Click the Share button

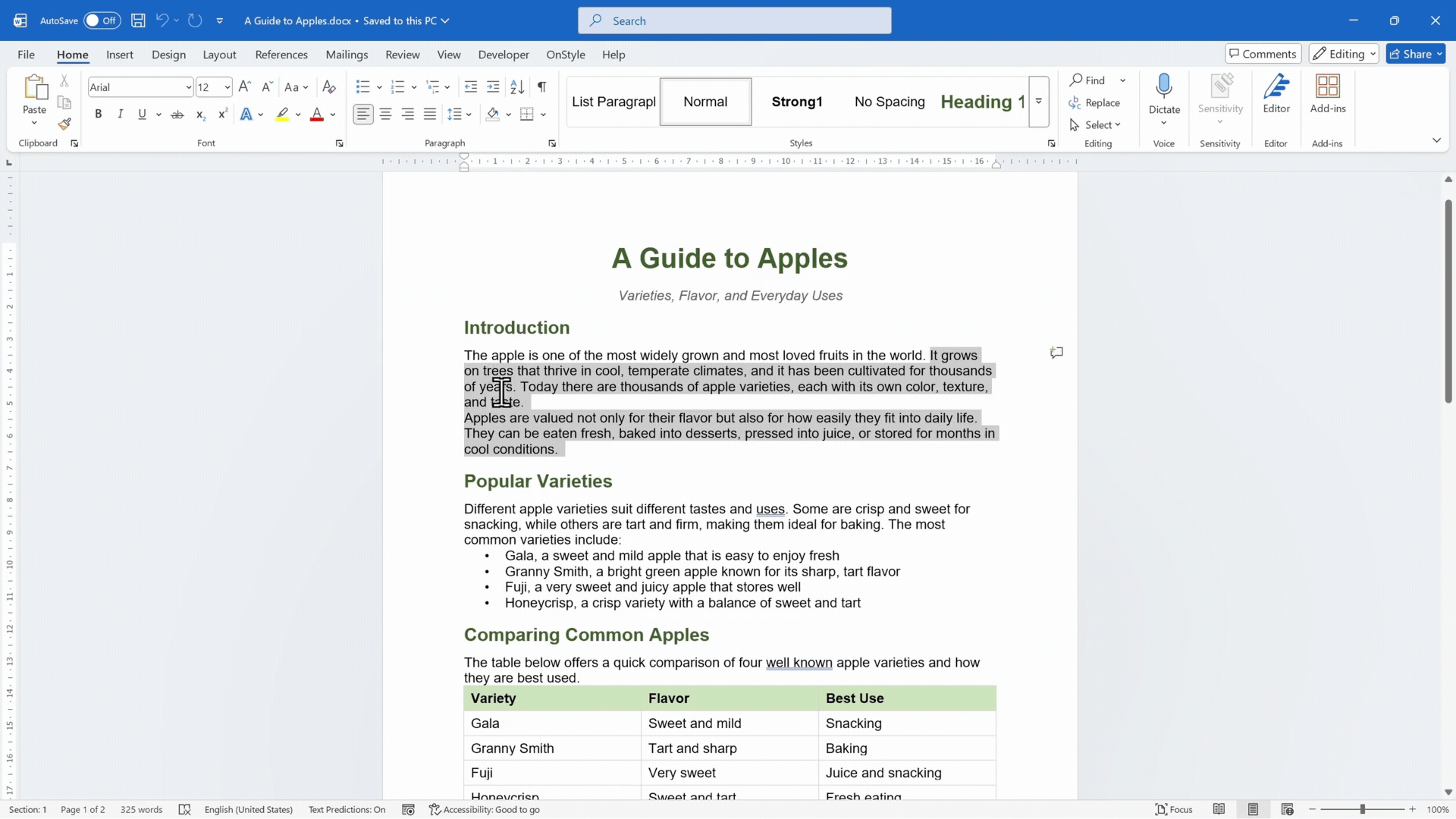point(1416,54)
